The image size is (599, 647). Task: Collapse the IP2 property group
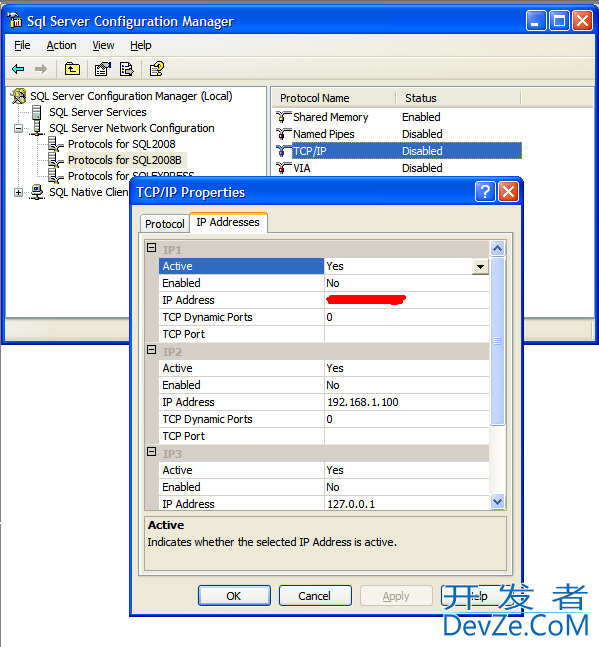click(x=151, y=349)
